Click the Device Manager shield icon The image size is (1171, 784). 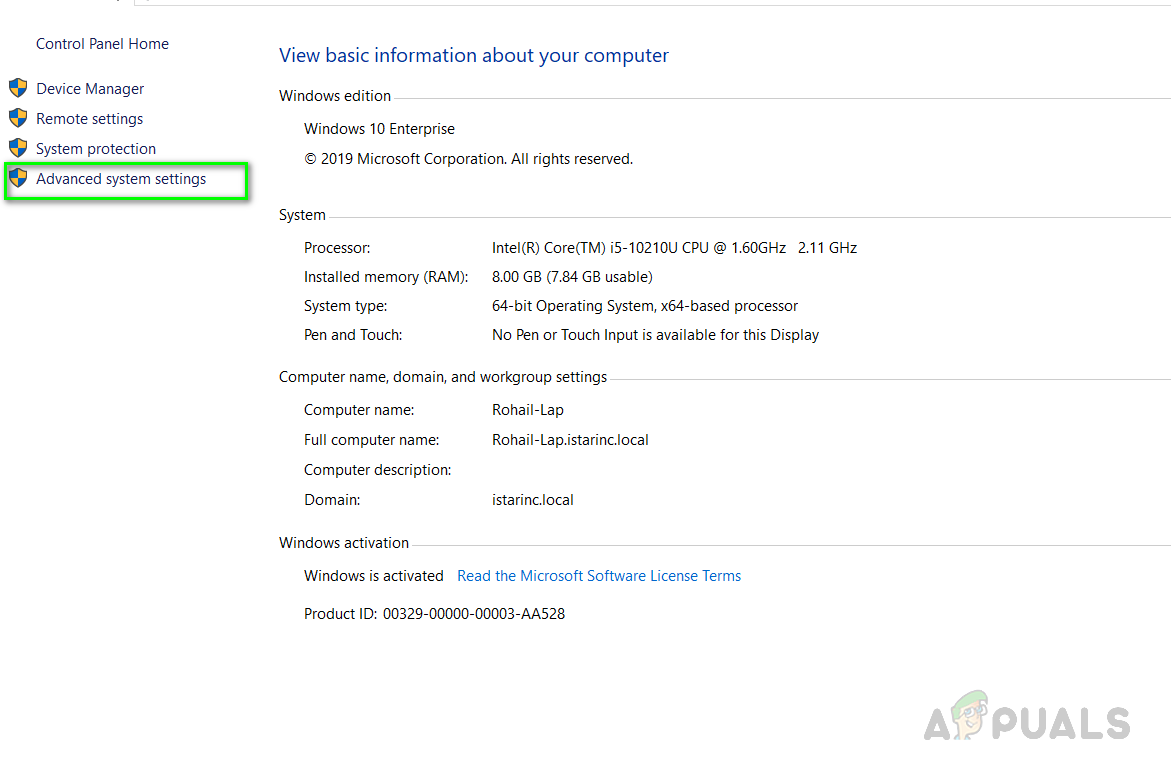18,88
